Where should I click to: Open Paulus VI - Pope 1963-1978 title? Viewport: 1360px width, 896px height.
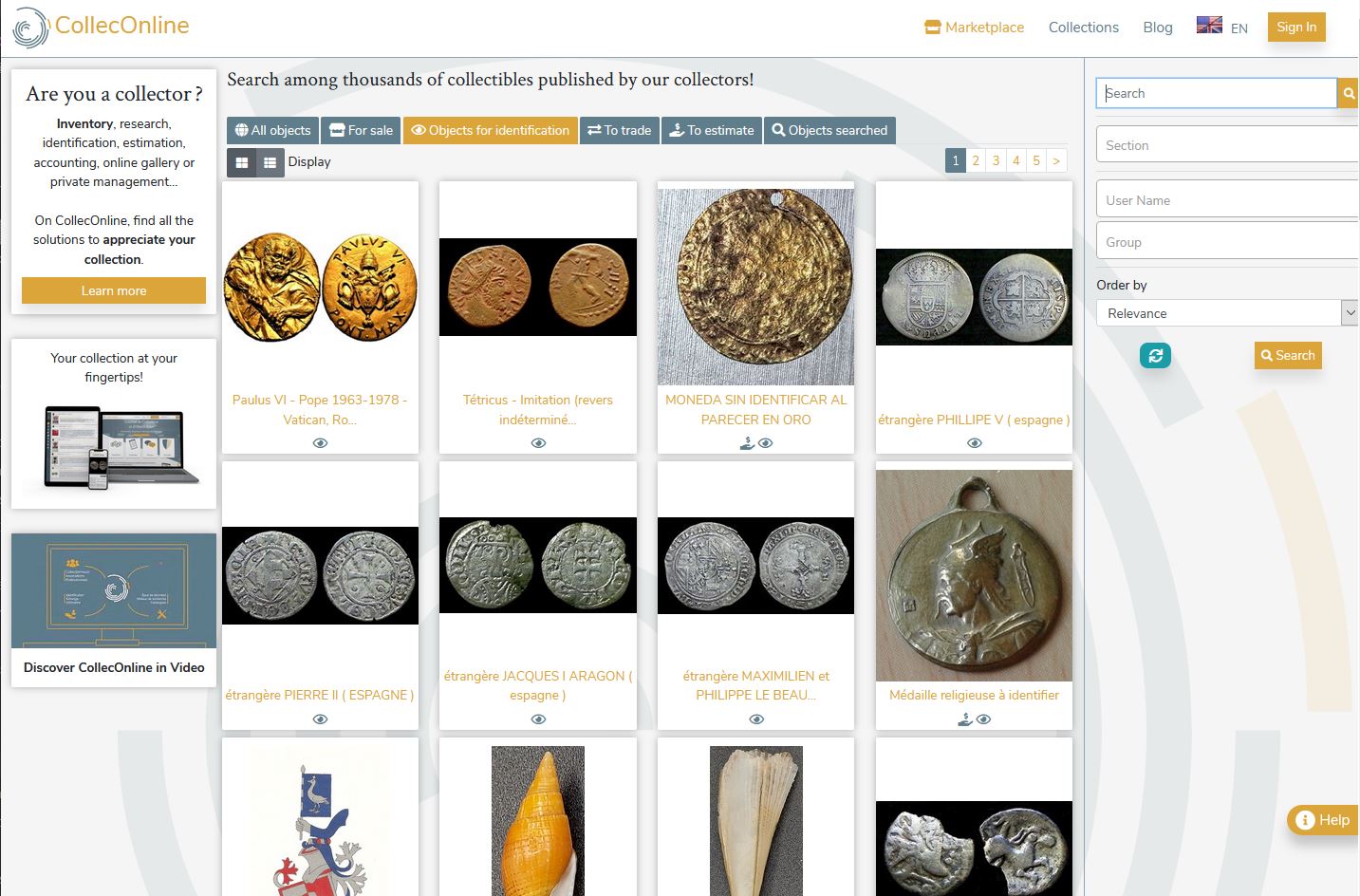click(x=320, y=409)
